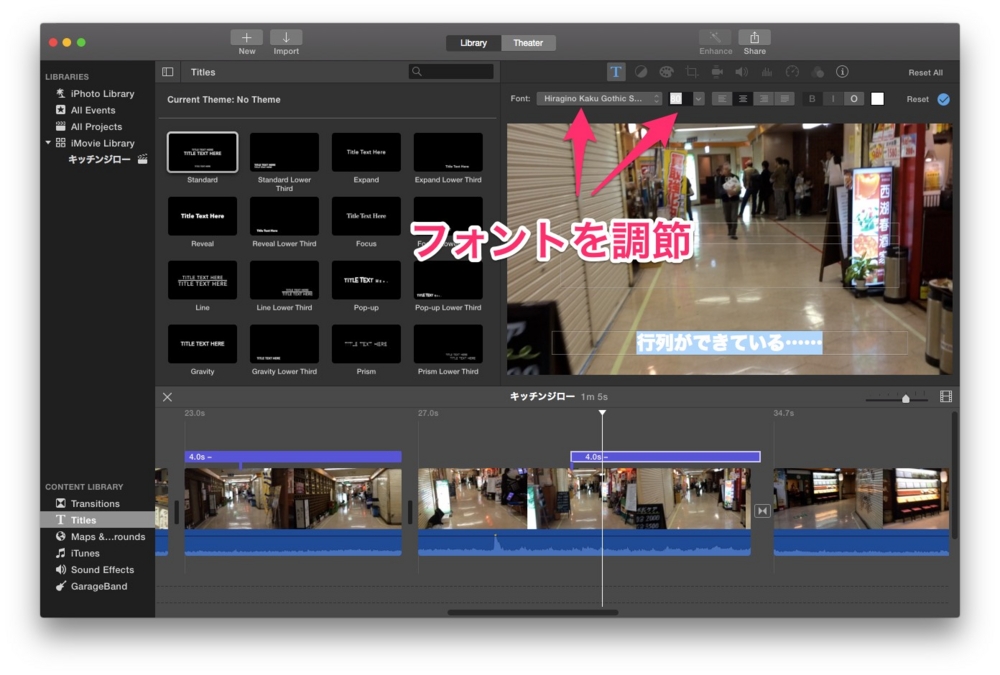Viewport: 1000px width, 675px height.
Task: Apply title changes with blue checkmark
Action: point(944,99)
